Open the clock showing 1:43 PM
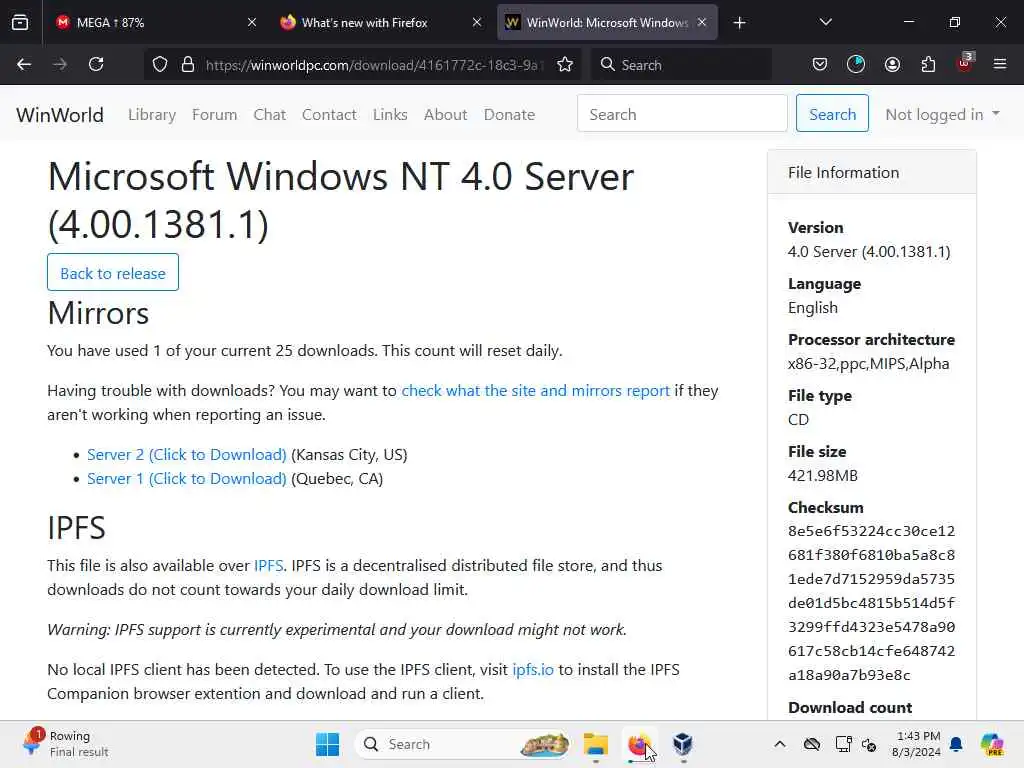 coord(918,744)
